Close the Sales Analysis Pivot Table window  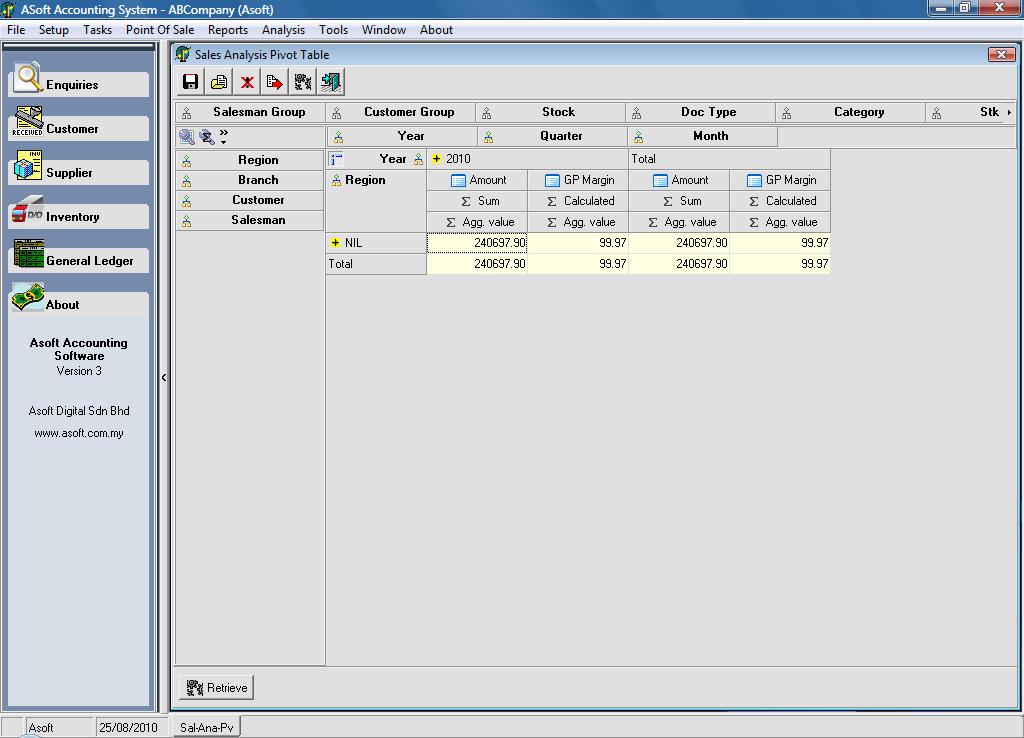click(1001, 55)
